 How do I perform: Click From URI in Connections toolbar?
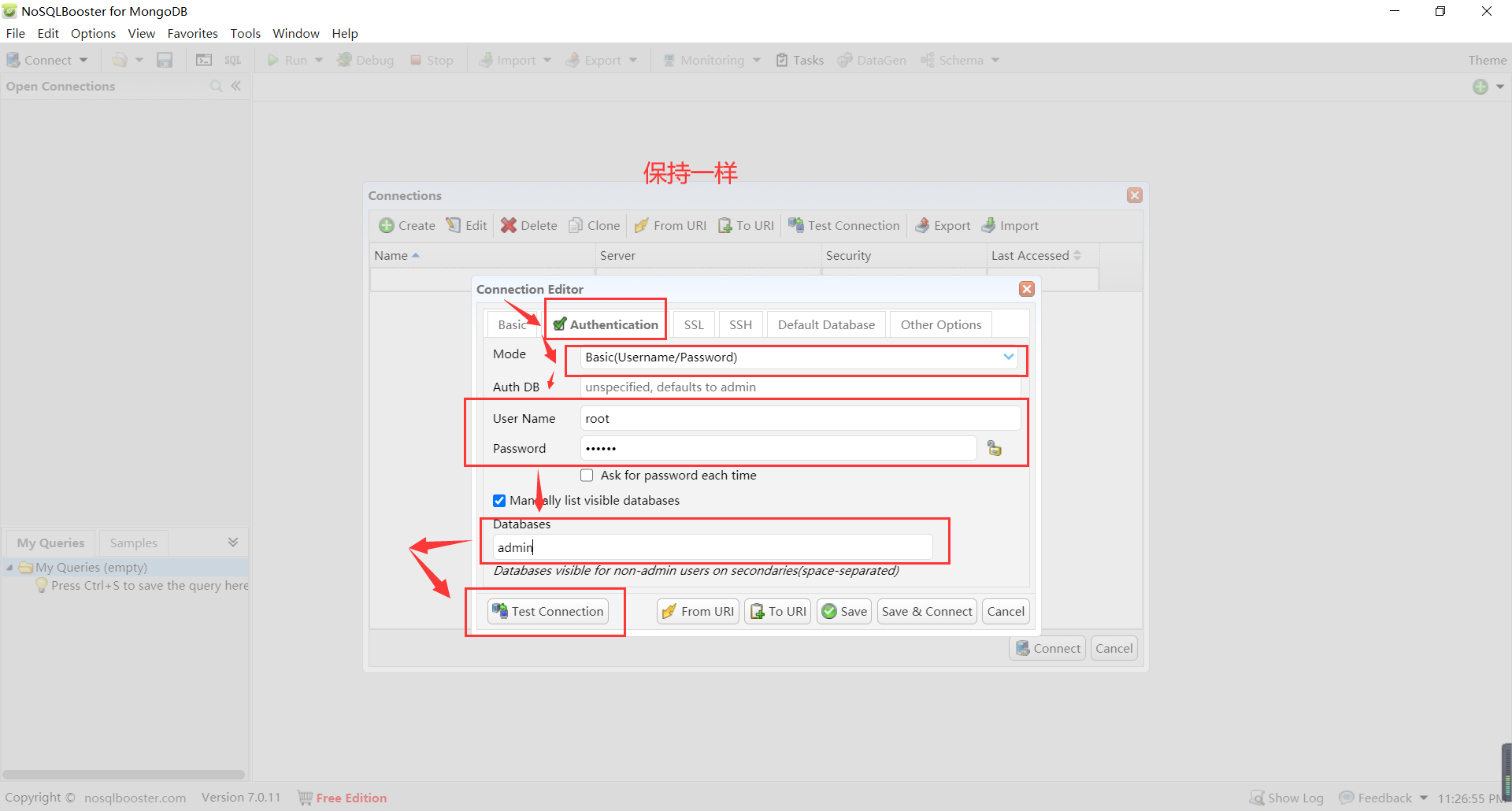click(x=670, y=225)
